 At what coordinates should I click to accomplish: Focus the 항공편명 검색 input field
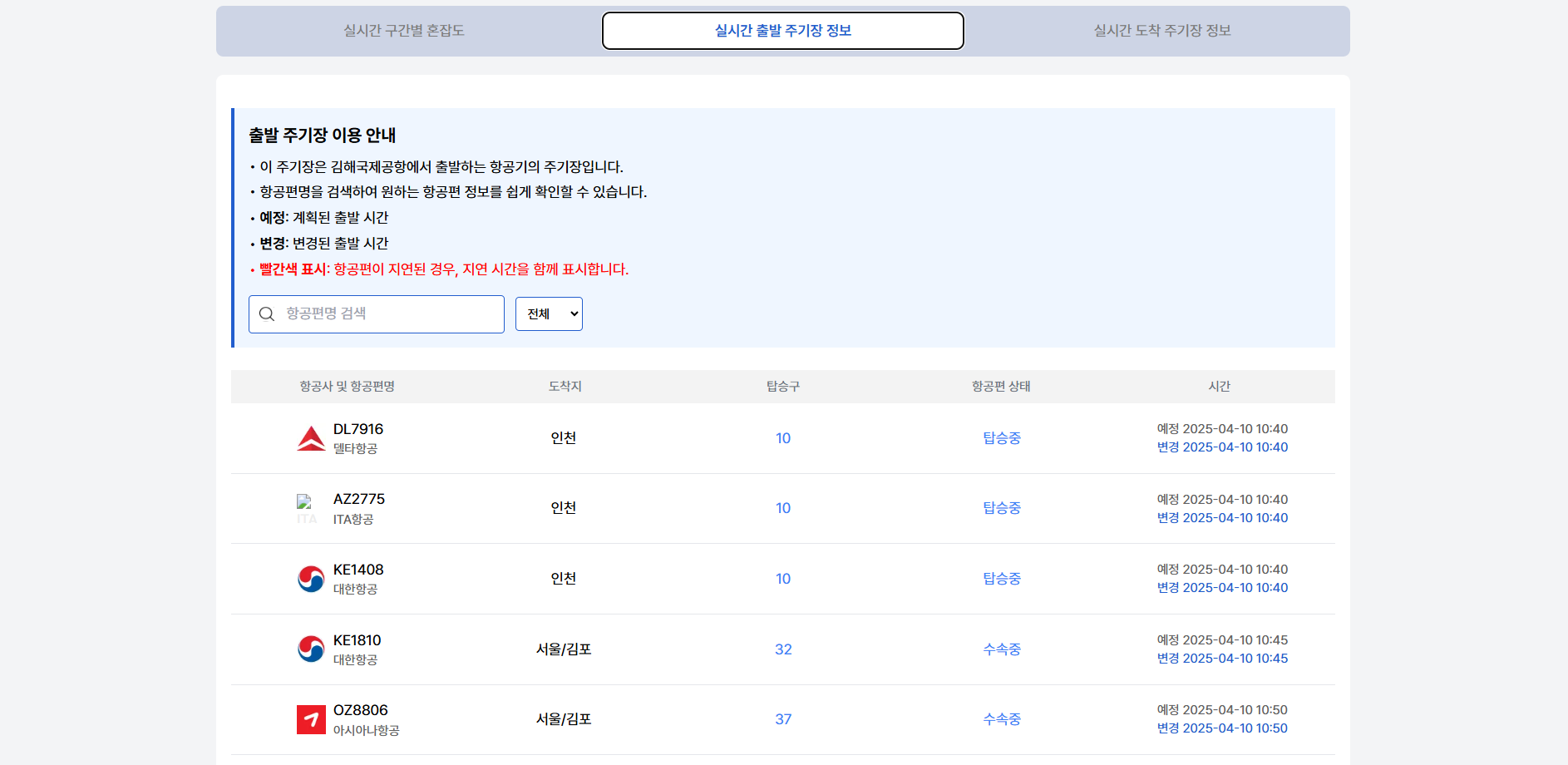[391, 314]
